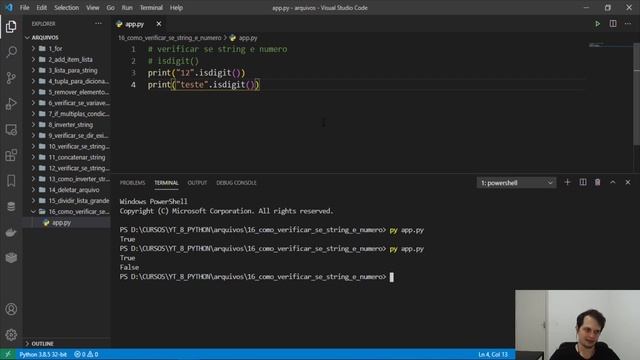Switch to the DEBUG CONSOLE tab
Image resolution: width=640 pixels, height=360 pixels.
236,183
